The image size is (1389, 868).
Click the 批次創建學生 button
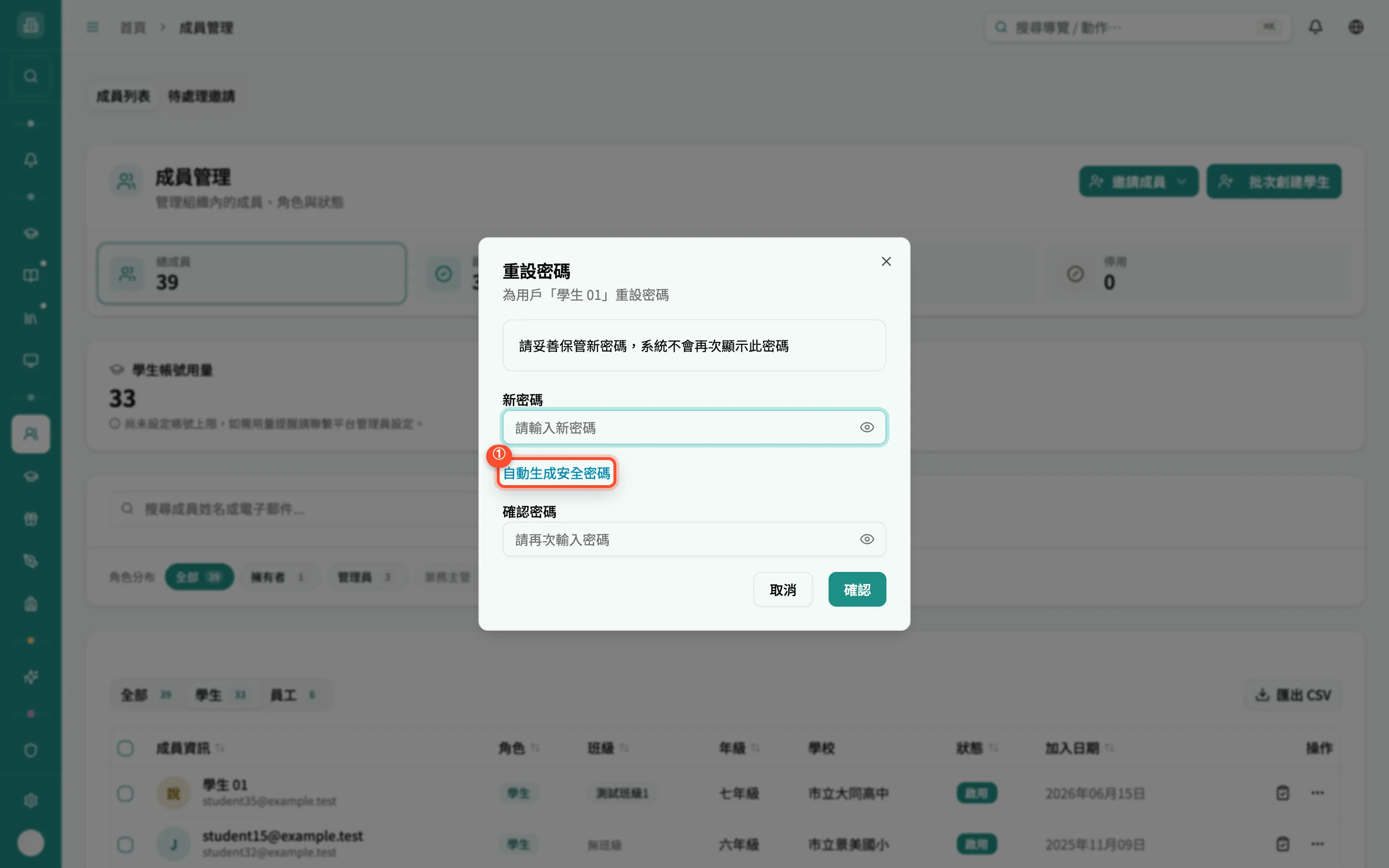(x=1274, y=182)
